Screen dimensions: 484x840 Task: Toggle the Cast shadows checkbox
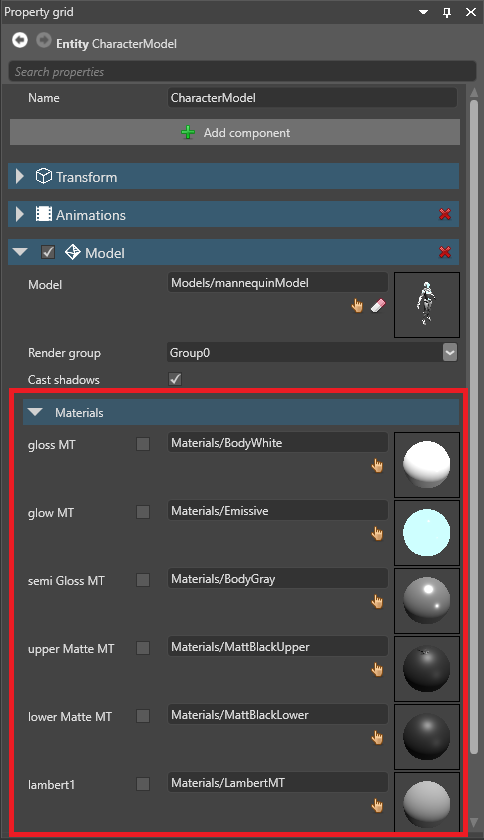[x=175, y=379]
